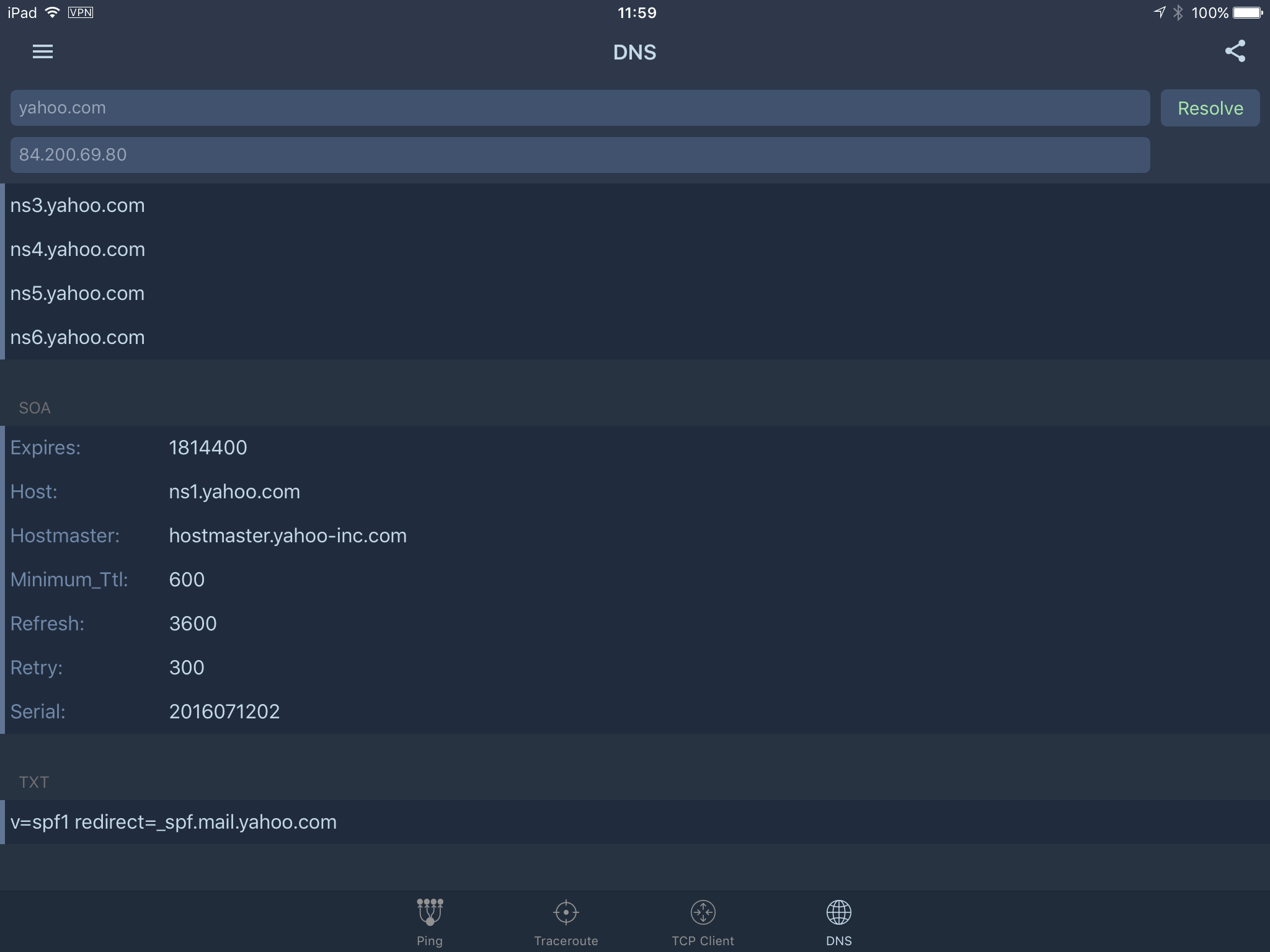Screen dimensions: 1270x952
Task: Select the ns5.yahoo.com row
Action: tap(635, 293)
